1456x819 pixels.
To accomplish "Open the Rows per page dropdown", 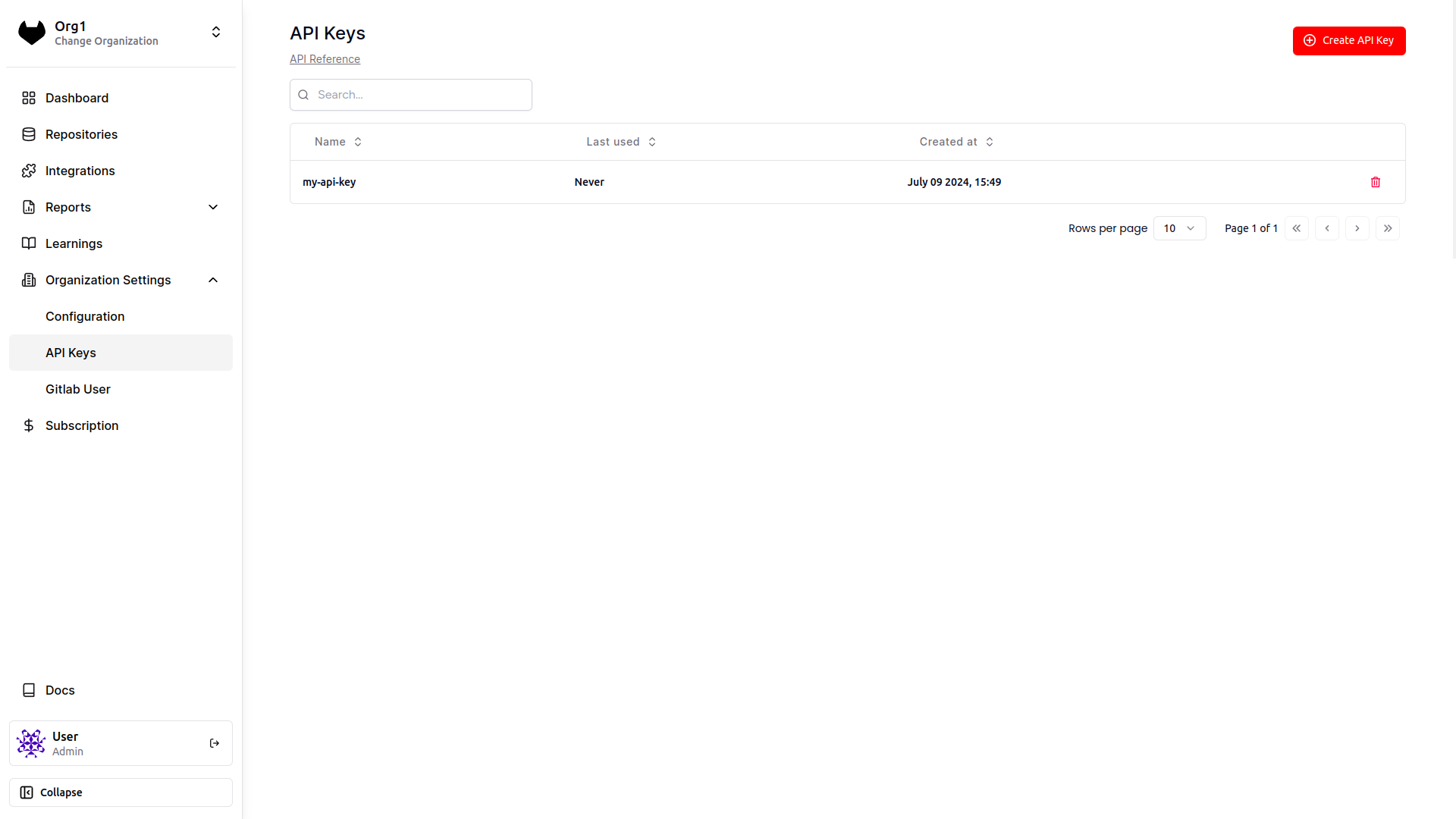I will point(1179,228).
